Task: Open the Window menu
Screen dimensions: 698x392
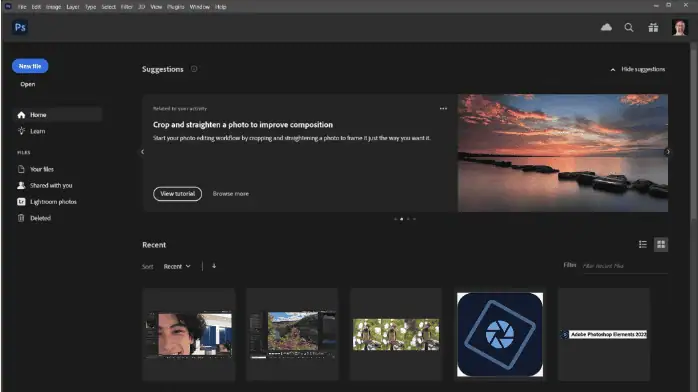Action: pos(199,7)
